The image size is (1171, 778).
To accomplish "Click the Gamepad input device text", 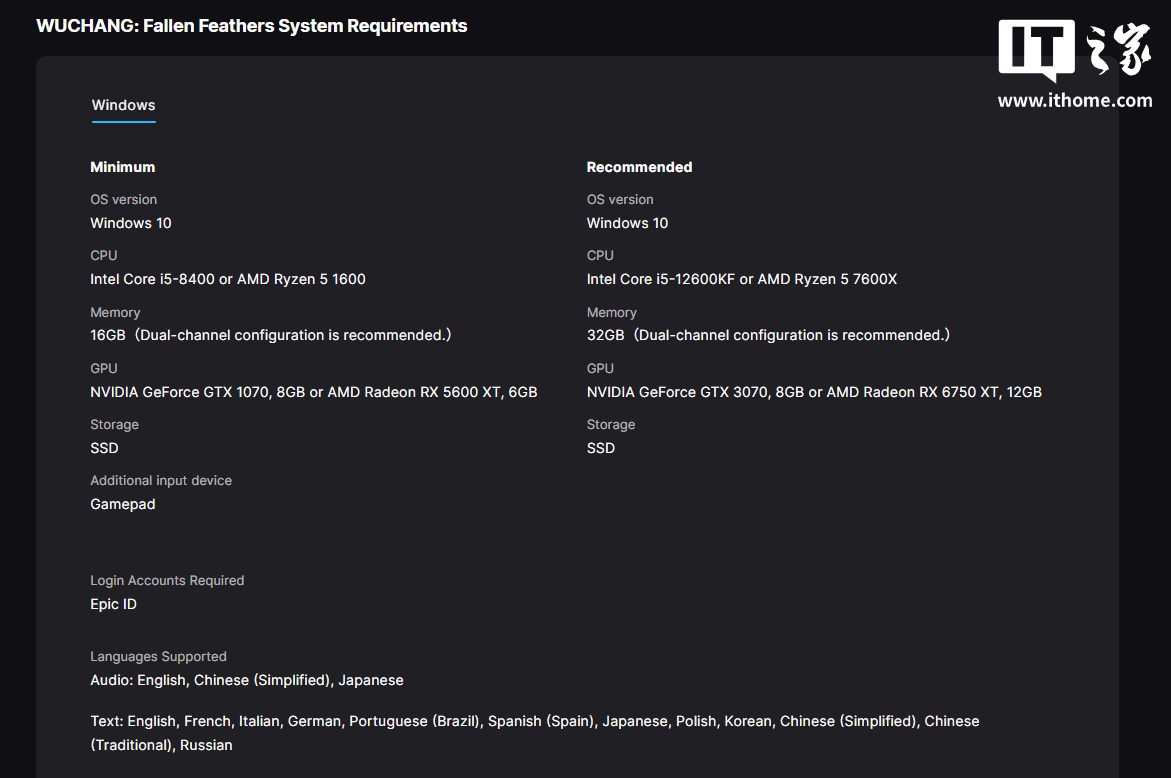I will 123,504.
